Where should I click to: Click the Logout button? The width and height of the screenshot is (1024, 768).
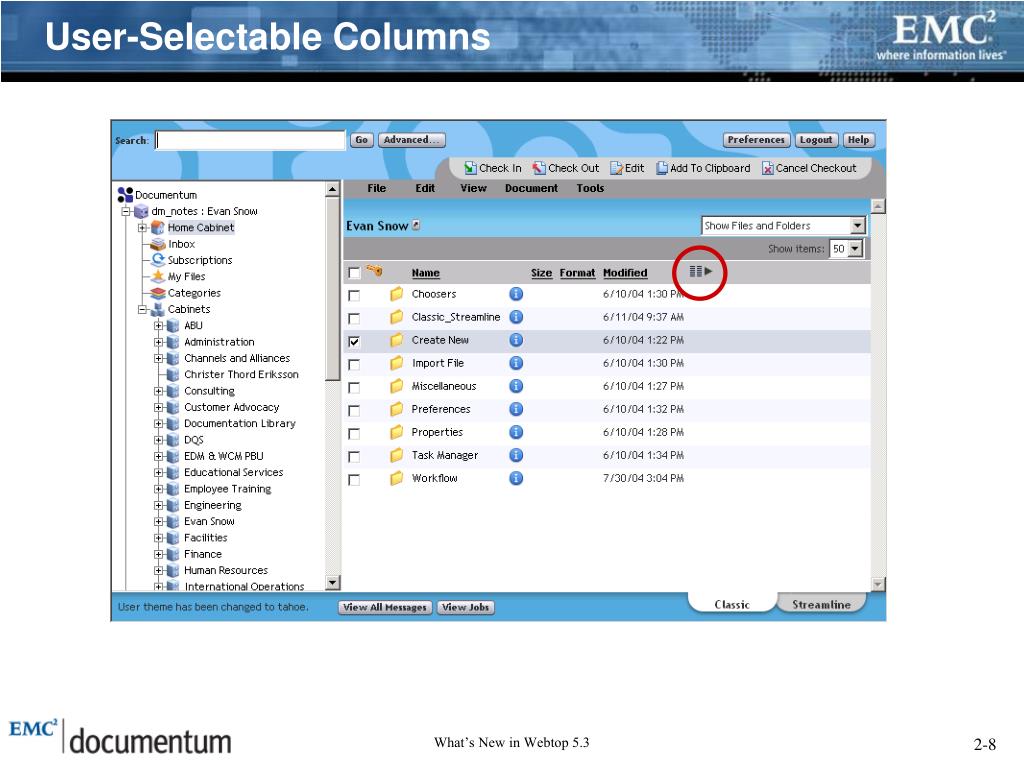point(816,140)
